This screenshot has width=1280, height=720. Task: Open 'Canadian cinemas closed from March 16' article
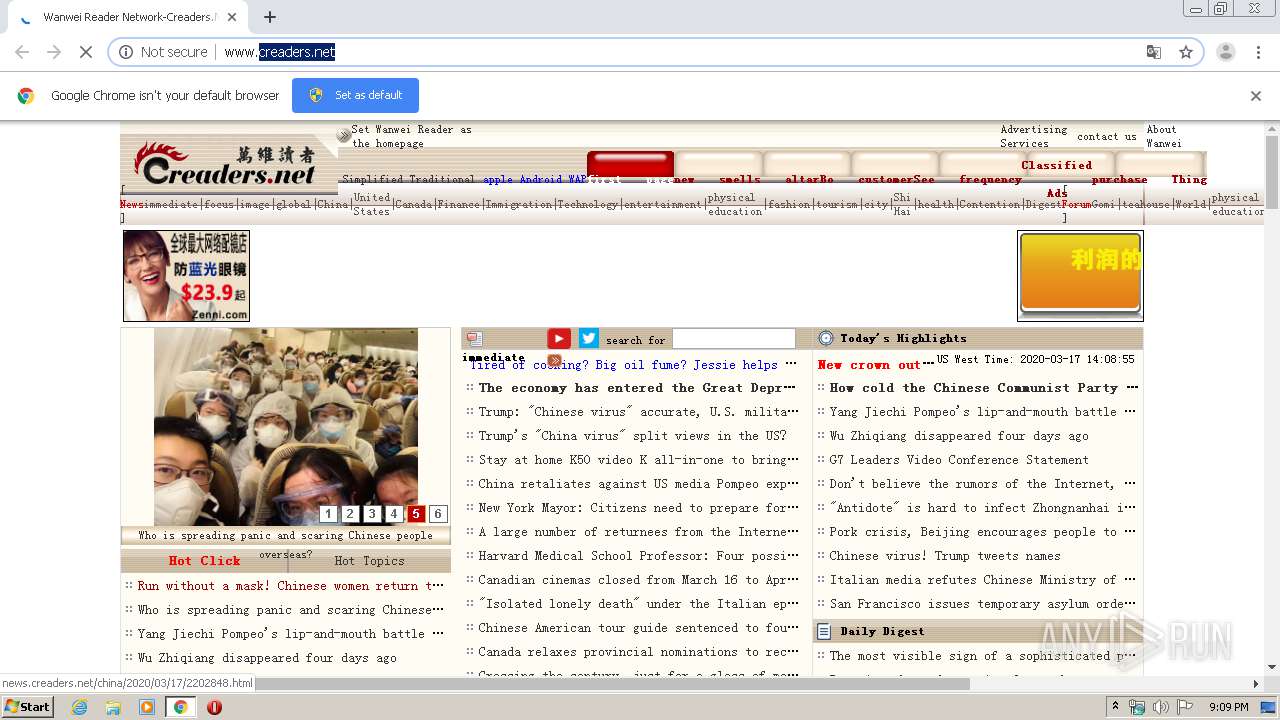coord(639,580)
